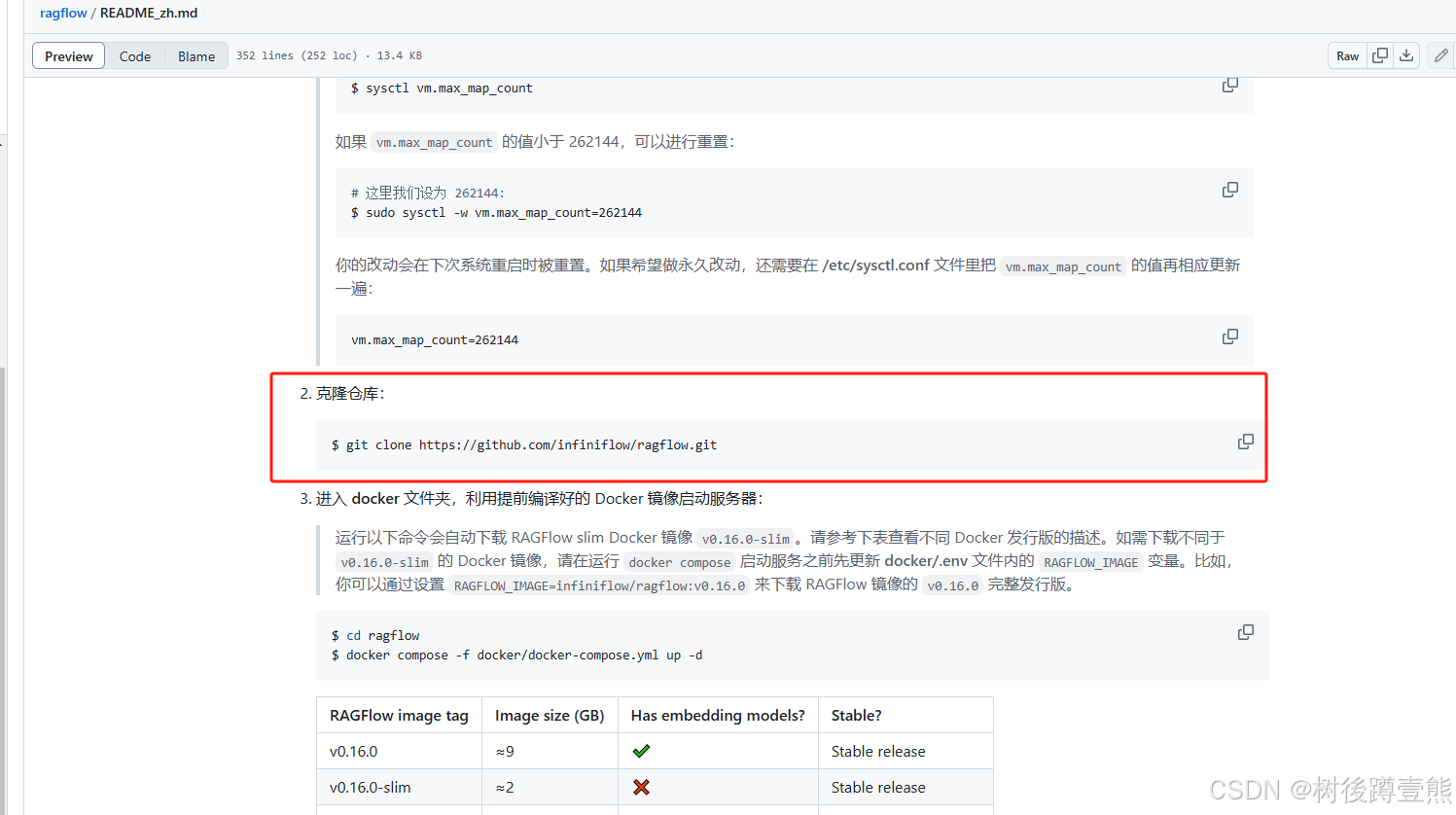Click the v0.16.0-slim table cell
This screenshot has width=1456, height=815.
click(399, 787)
